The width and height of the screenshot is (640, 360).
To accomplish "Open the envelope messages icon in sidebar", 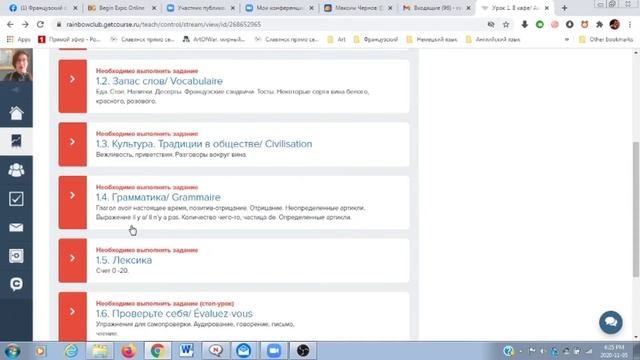I will [x=16, y=227].
